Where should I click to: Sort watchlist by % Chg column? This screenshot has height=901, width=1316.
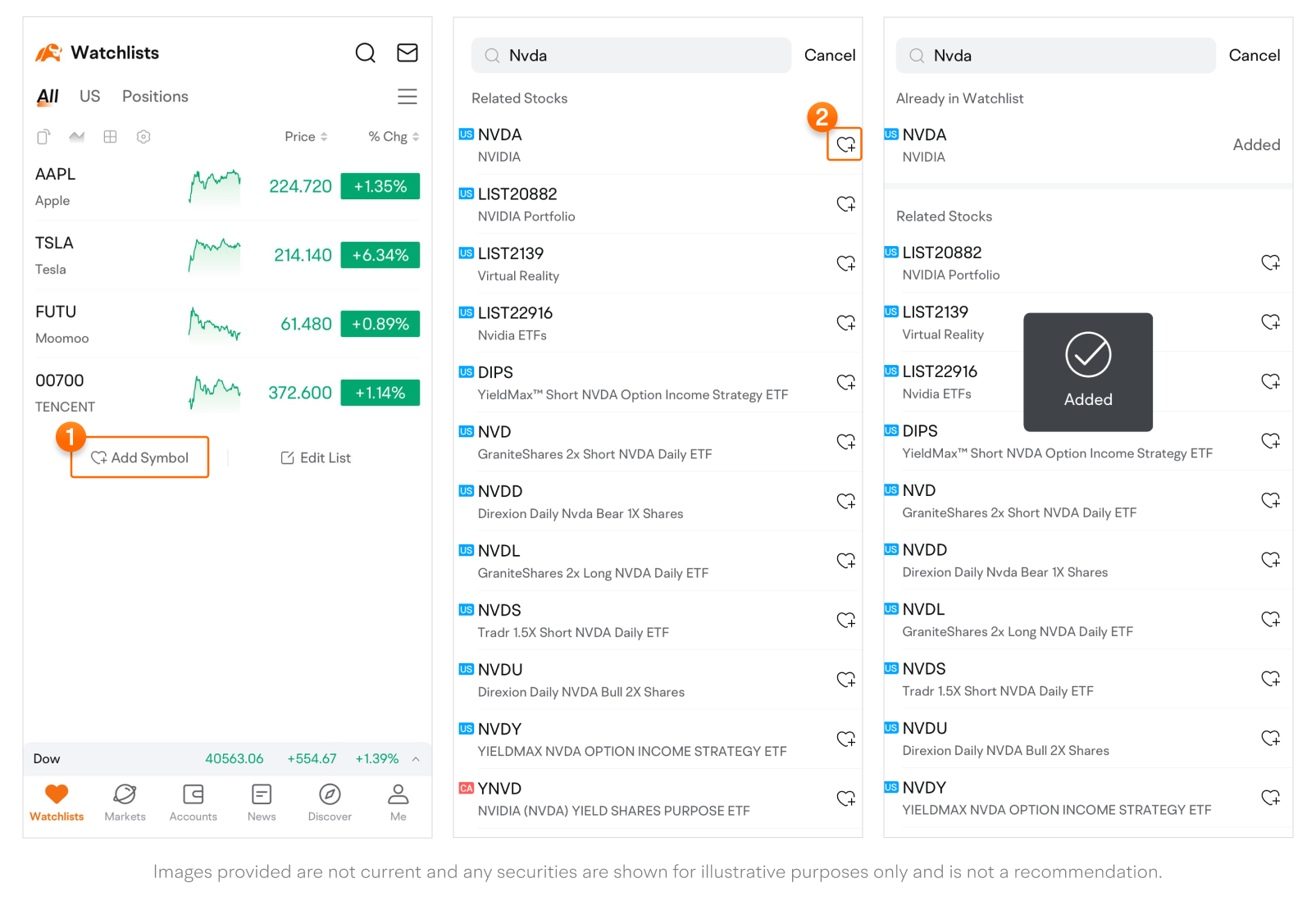(394, 137)
